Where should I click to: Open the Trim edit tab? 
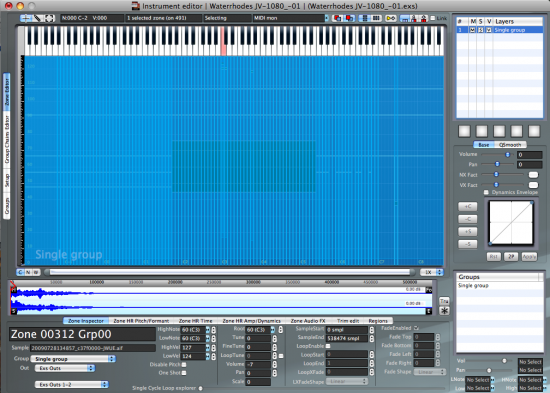click(348, 321)
